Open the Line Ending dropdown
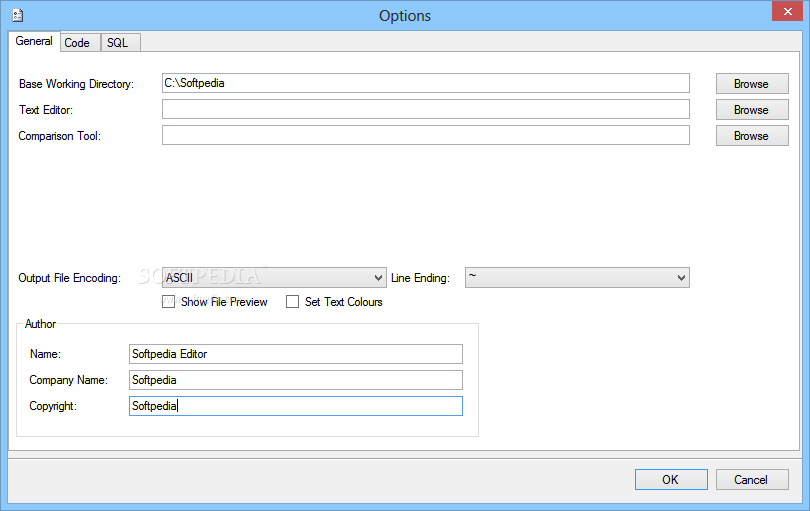Screen dimensions: 810x511 [577, 277]
